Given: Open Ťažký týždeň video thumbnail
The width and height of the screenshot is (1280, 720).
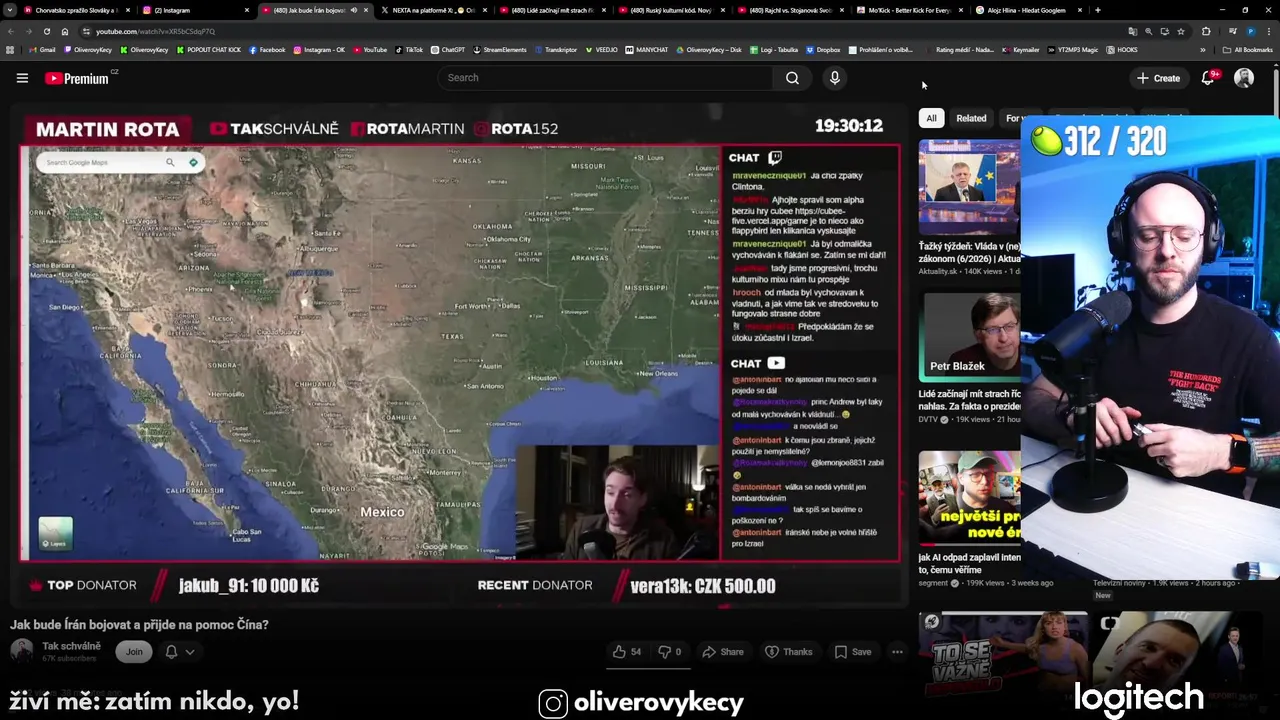Looking at the screenshot, I should pos(969,187).
